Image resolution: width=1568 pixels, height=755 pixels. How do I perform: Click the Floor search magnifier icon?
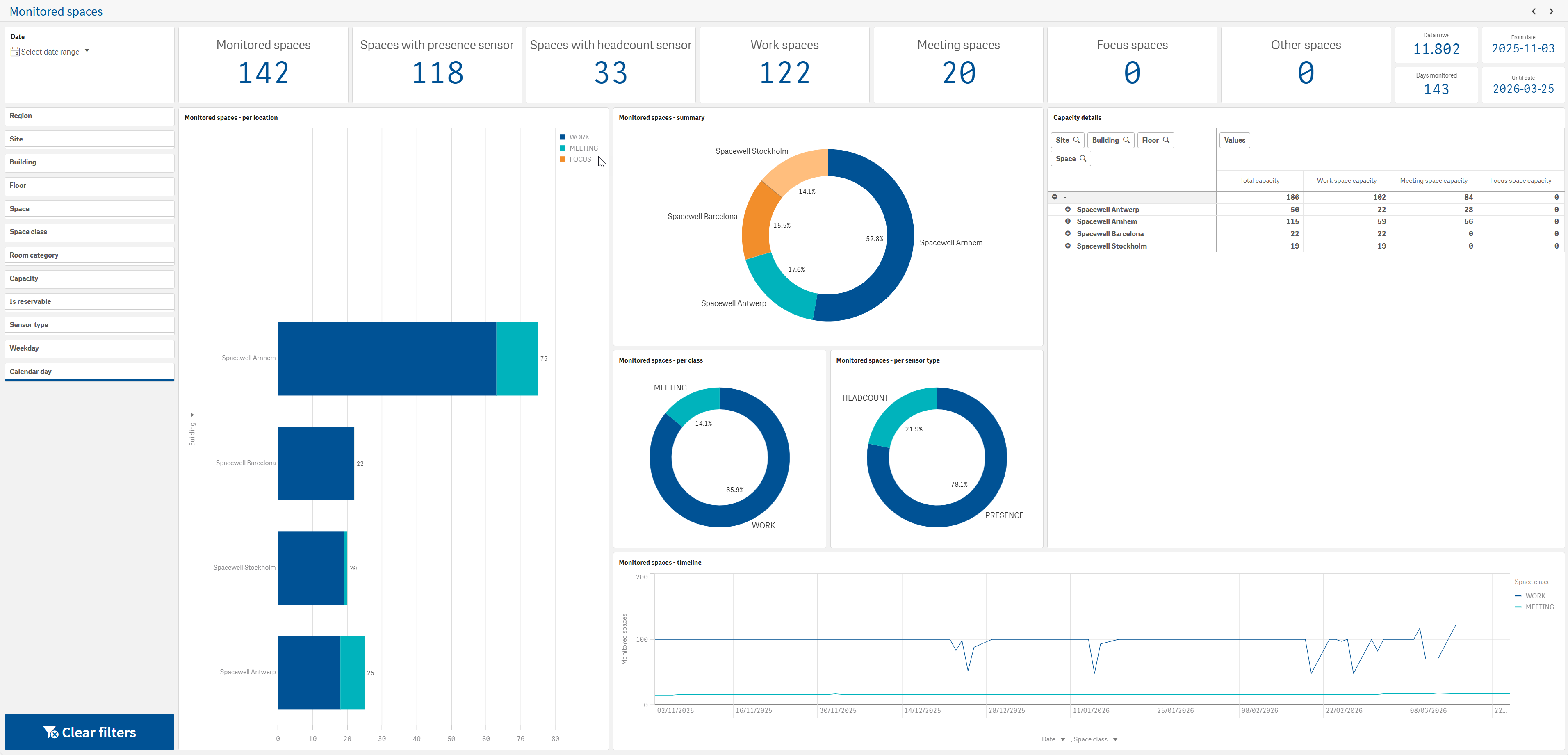[1166, 140]
